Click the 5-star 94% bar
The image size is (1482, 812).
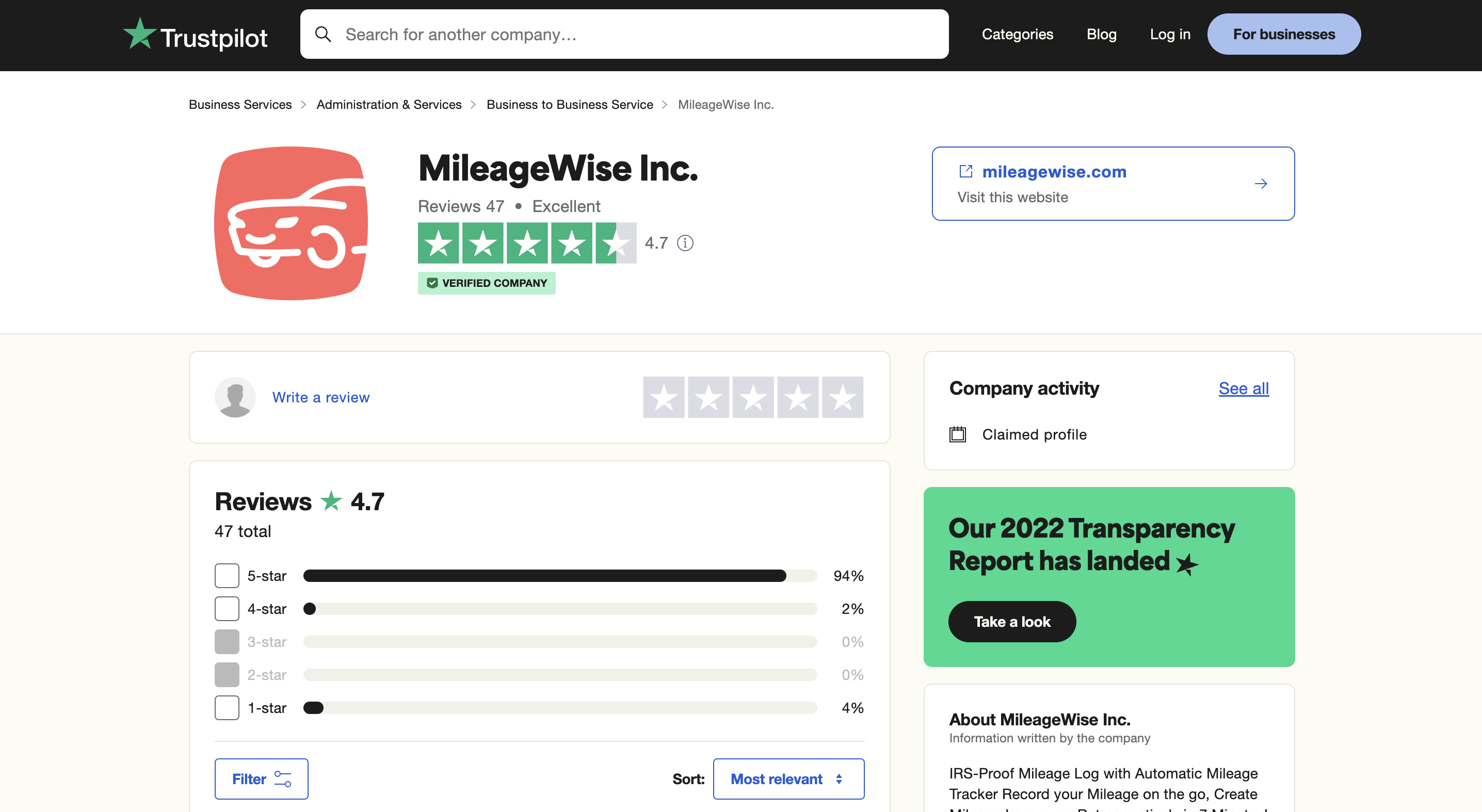[560, 576]
